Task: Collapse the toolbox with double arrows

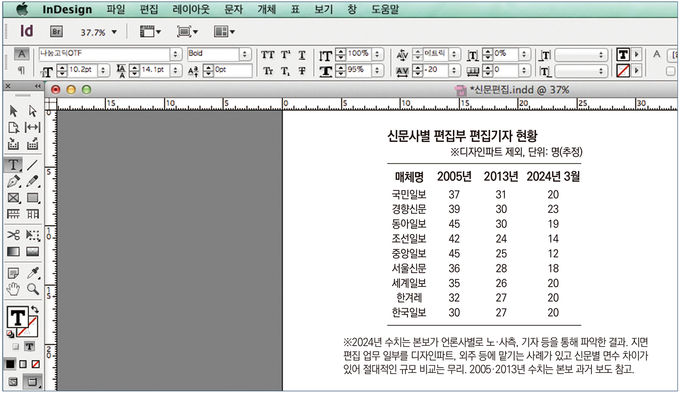Action: 38,86
